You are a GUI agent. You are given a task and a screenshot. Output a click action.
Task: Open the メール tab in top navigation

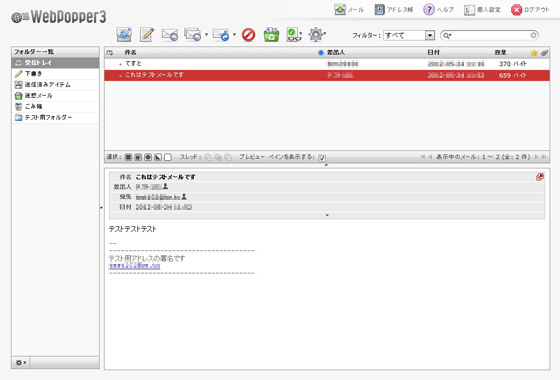349,10
